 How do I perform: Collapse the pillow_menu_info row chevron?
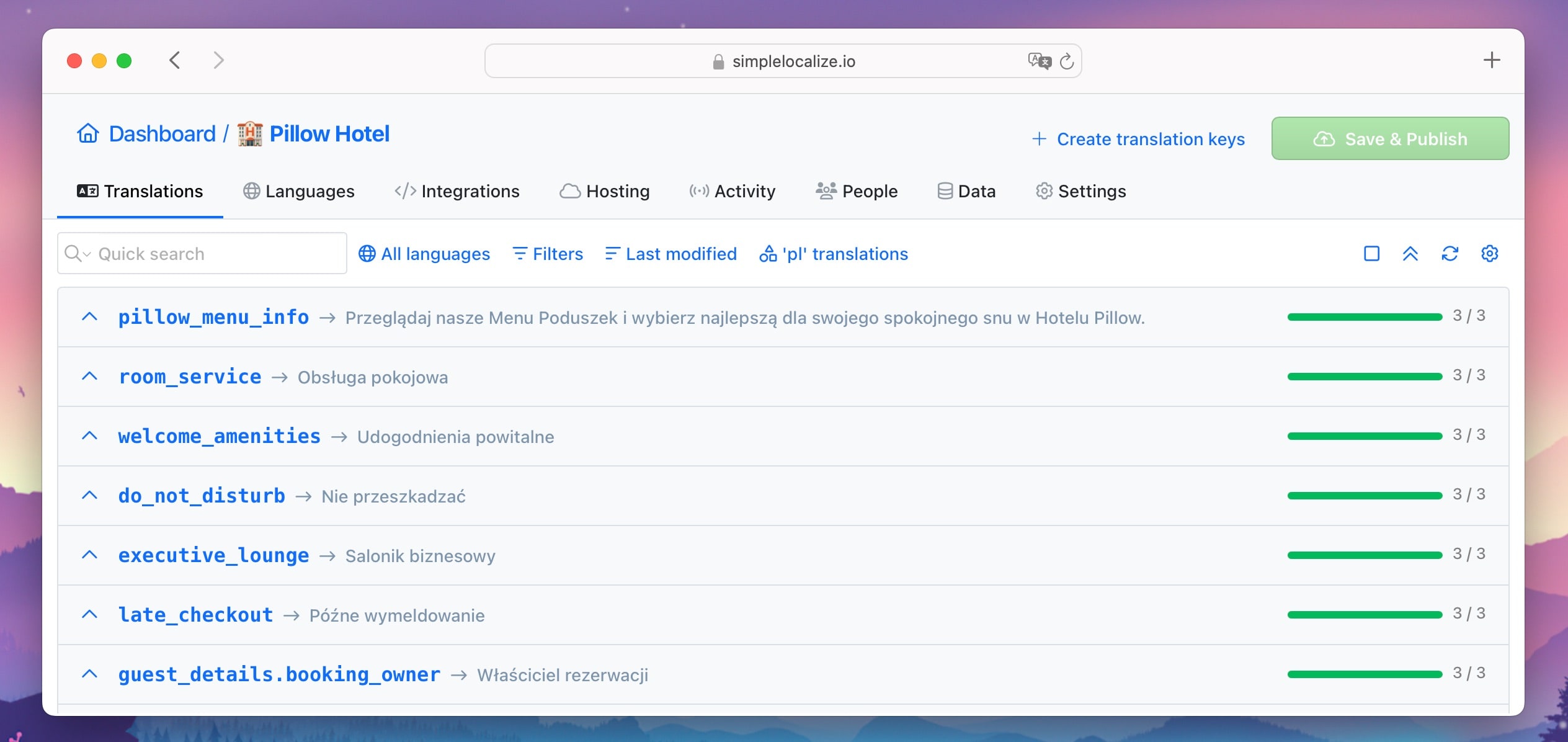(90, 317)
